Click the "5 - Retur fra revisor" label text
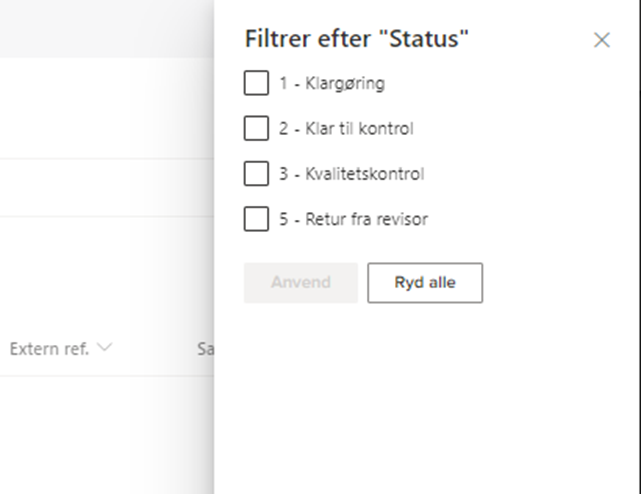The width and height of the screenshot is (641, 494). tap(353, 218)
